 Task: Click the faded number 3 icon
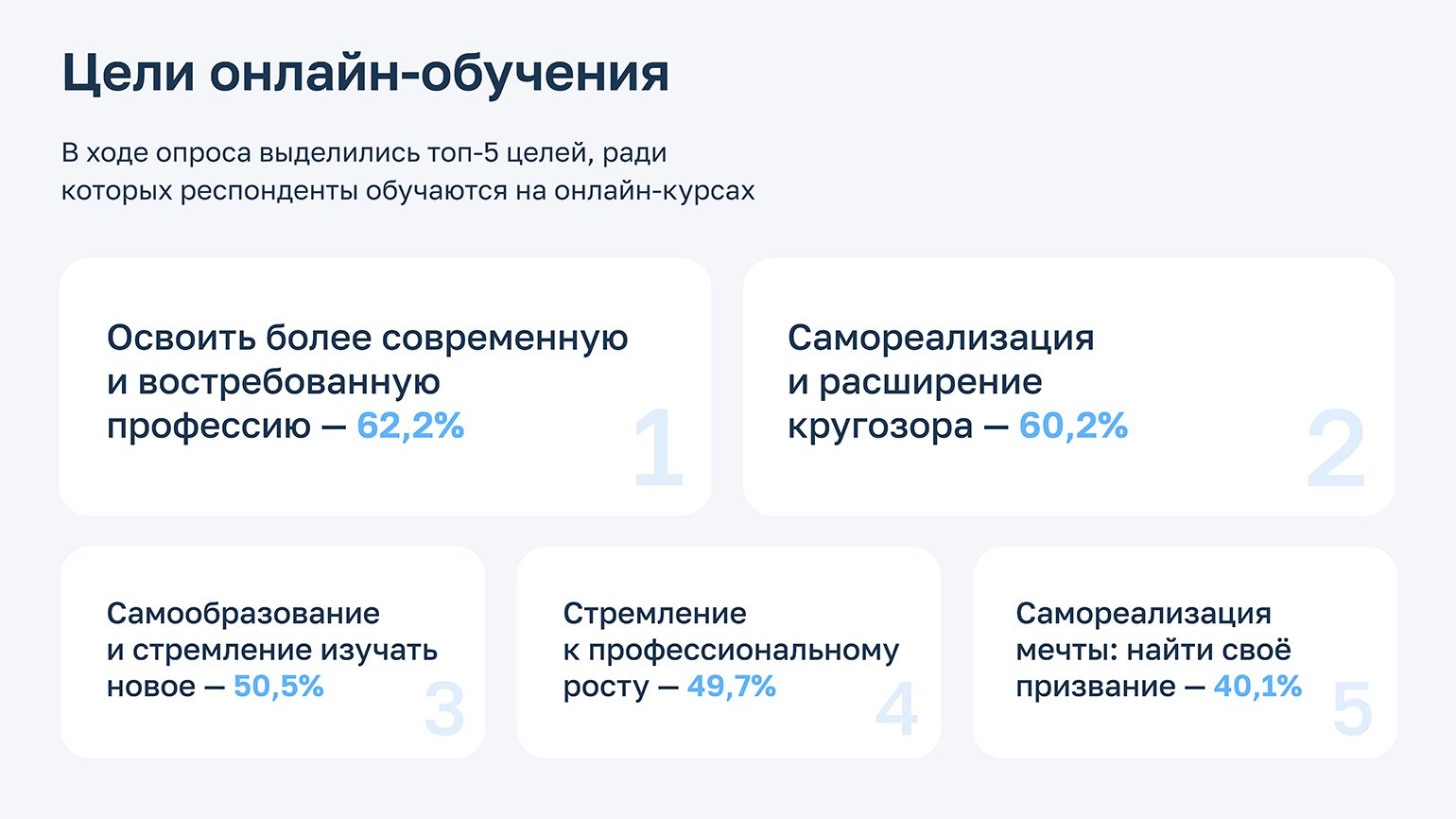(444, 708)
